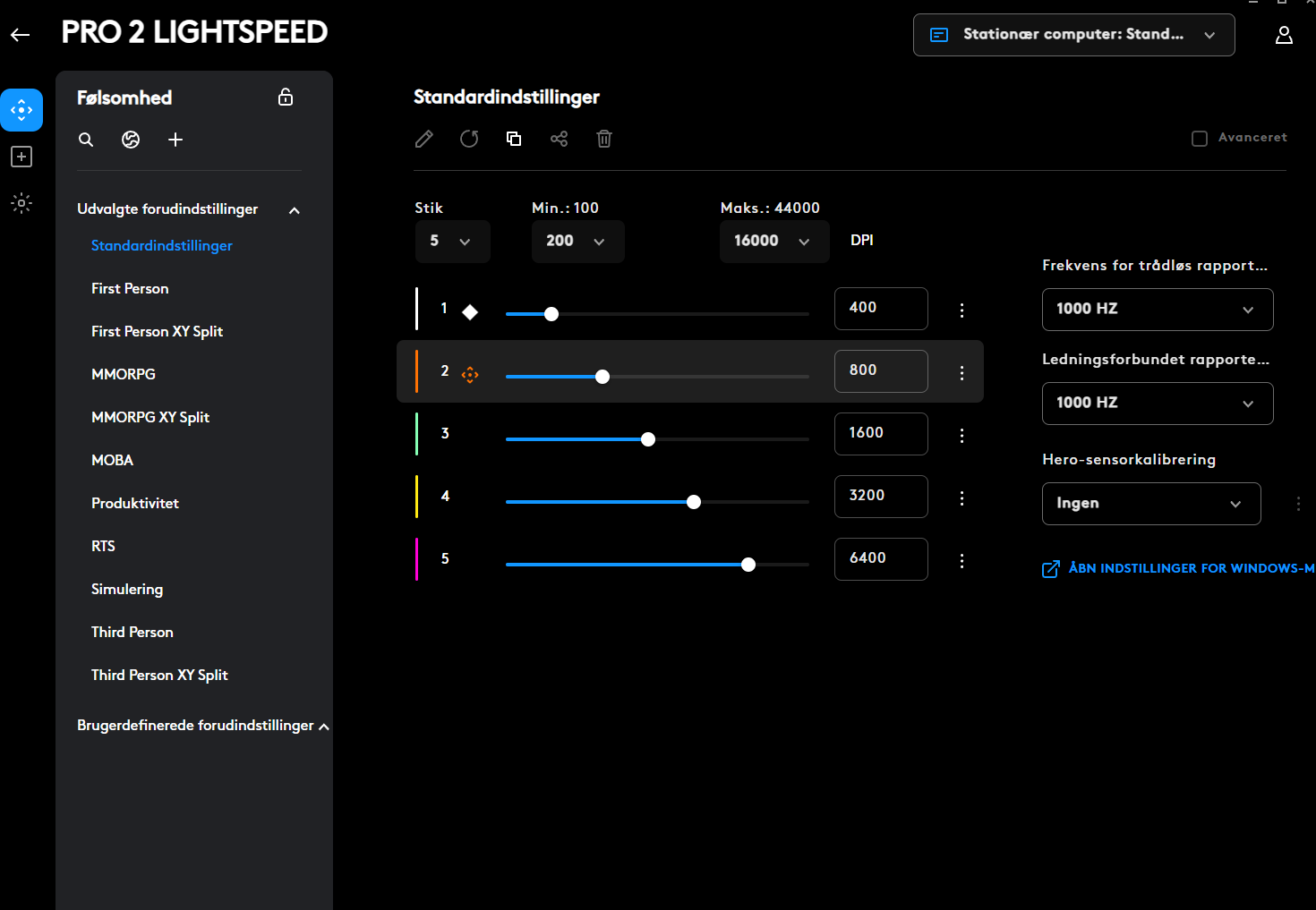1316x910 pixels.
Task: Open more options for the 800 DPI row
Action: pyautogui.click(x=962, y=373)
